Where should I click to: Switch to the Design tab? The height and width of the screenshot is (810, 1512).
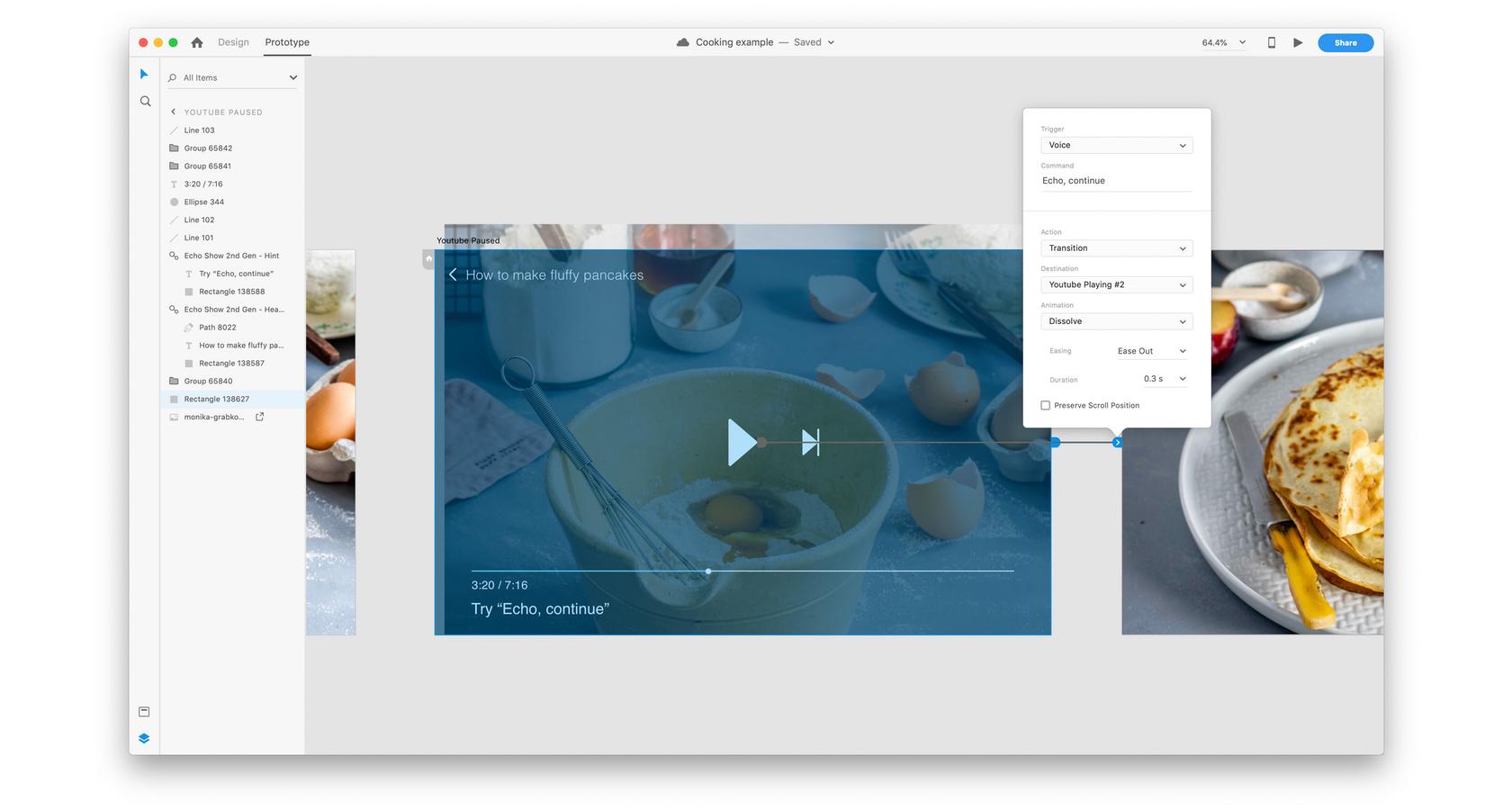point(233,42)
